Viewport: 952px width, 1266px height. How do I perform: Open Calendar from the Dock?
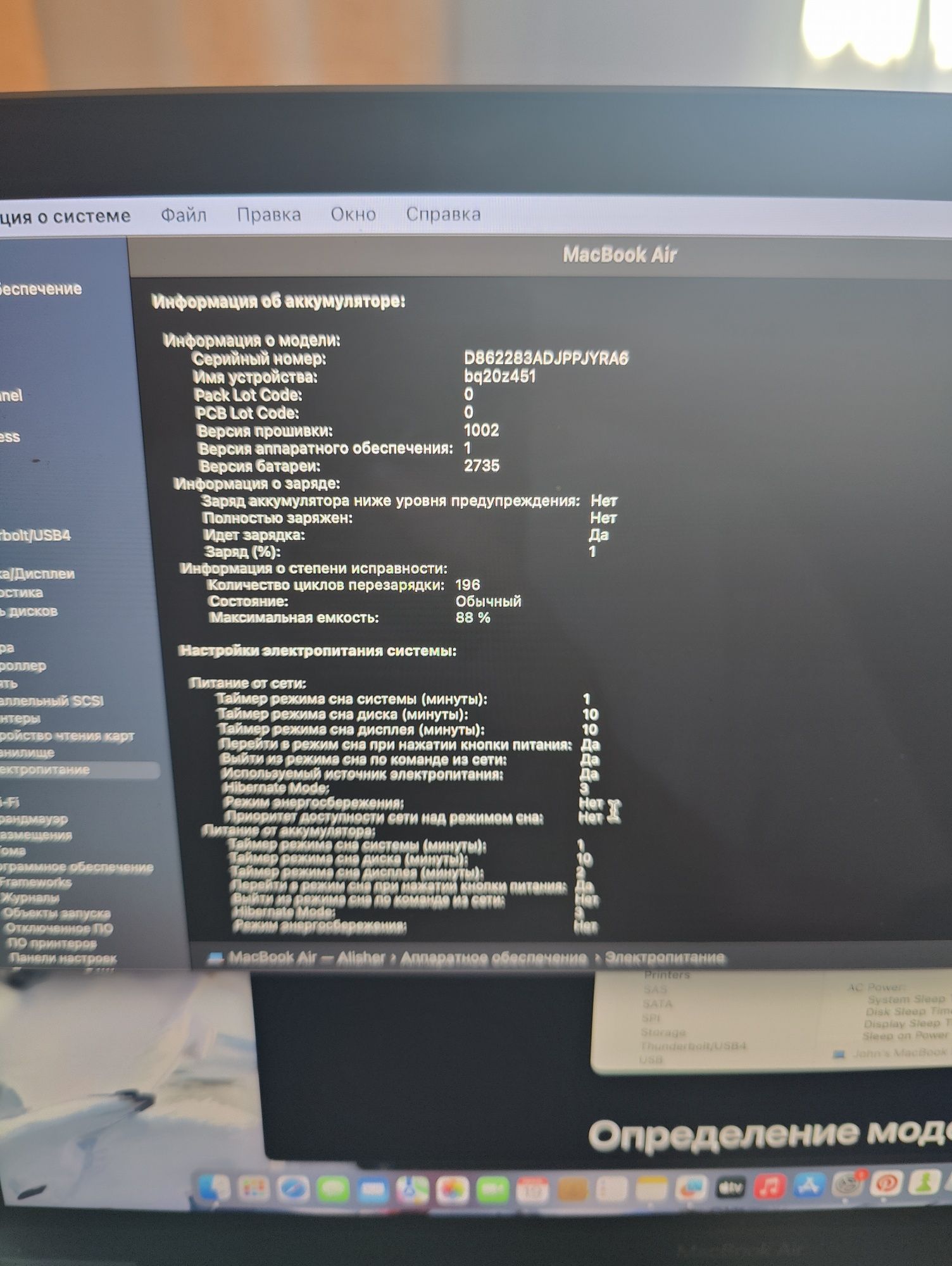[532, 1191]
